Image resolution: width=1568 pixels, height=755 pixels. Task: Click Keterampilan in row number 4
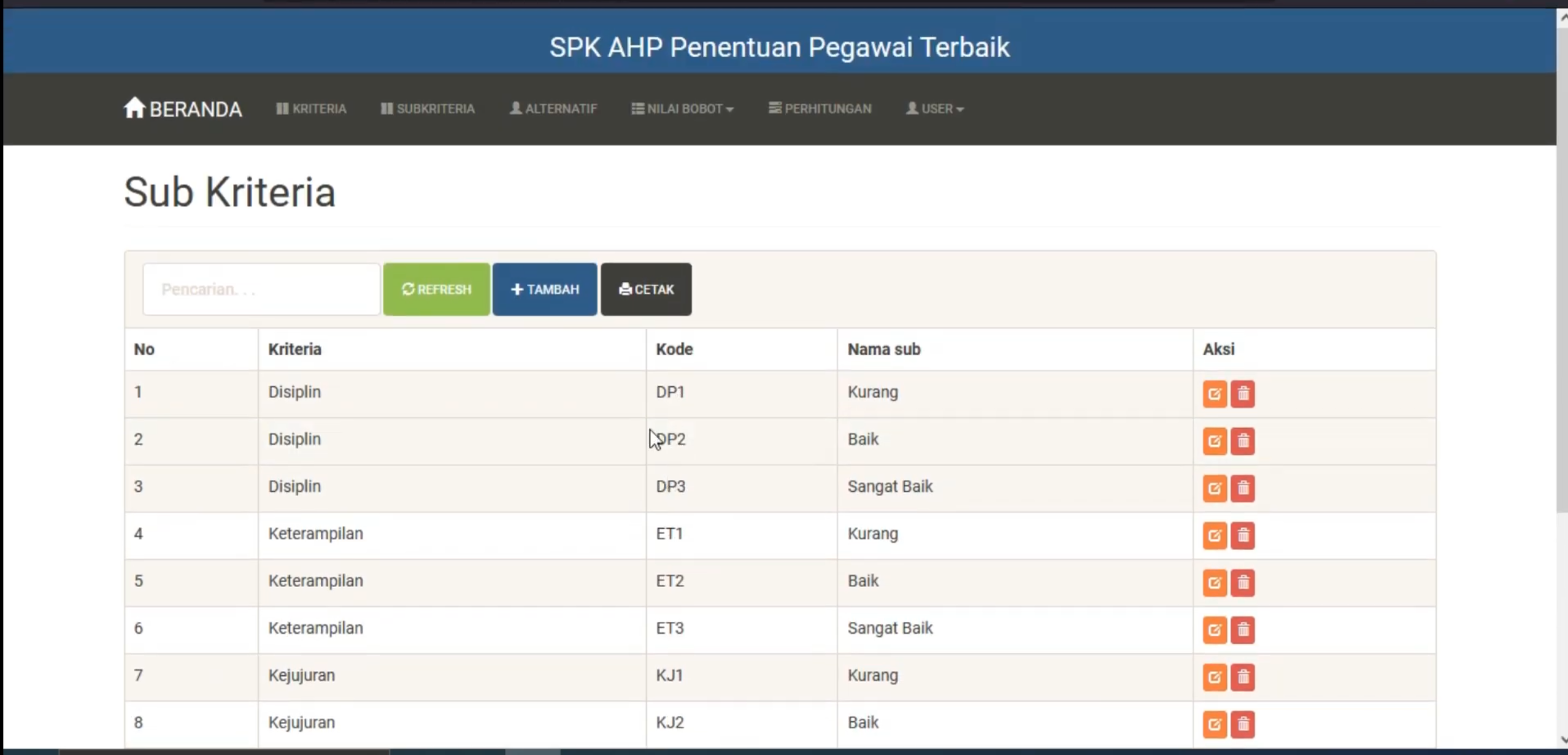click(x=315, y=534)
